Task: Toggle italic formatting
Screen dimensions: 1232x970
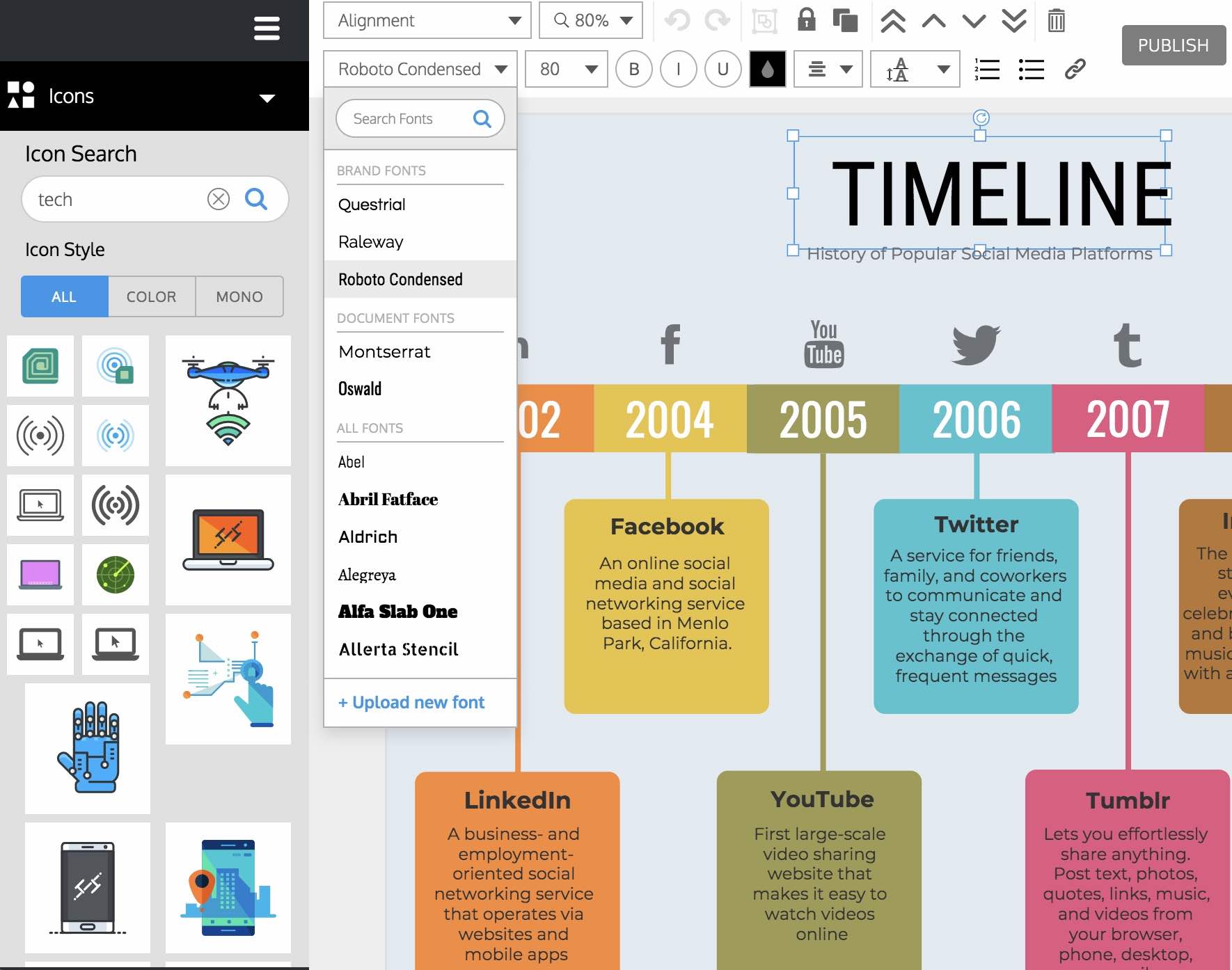Action: tap(678, 69)
